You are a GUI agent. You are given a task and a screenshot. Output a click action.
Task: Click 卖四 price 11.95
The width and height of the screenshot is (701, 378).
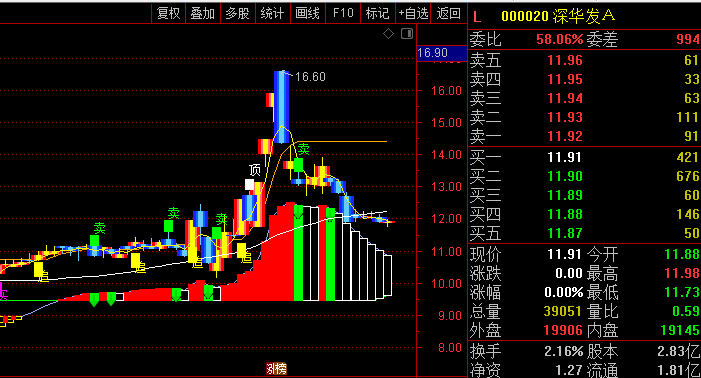[x=565, y=80]
